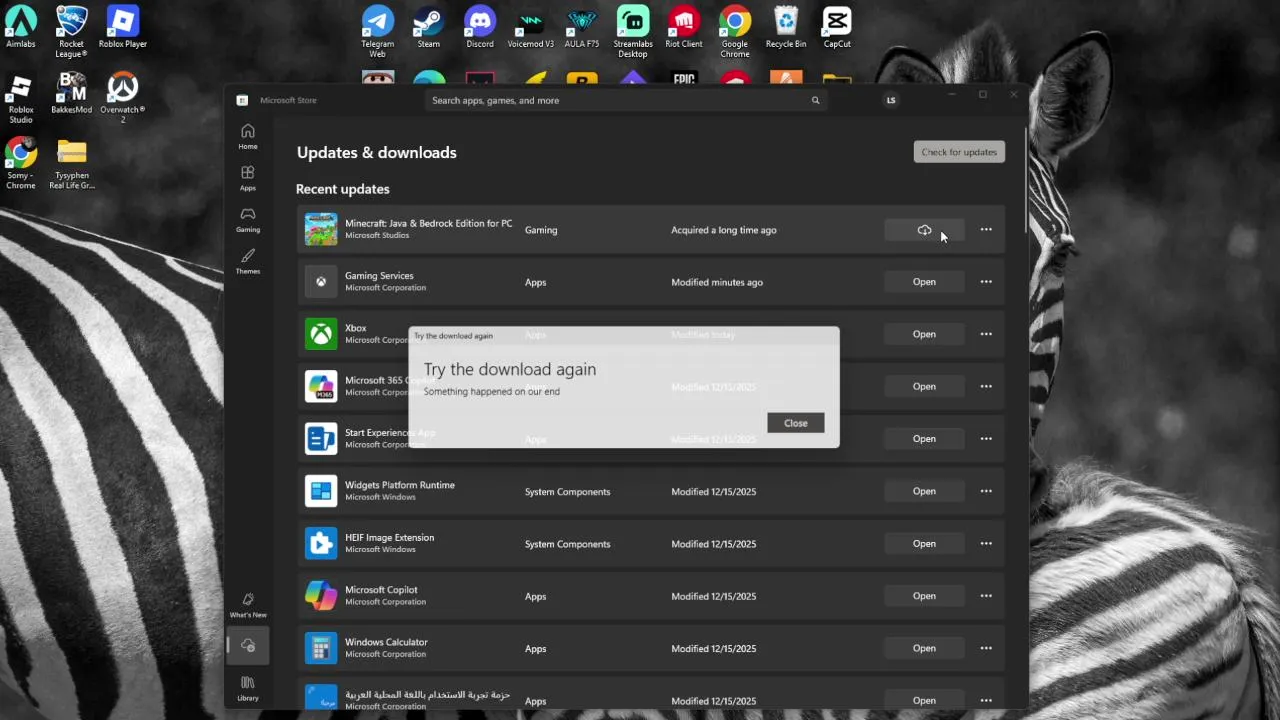Open Tysyphen Real Life Gr... folder
The image size is (1280, 720).
click(71, 164)
